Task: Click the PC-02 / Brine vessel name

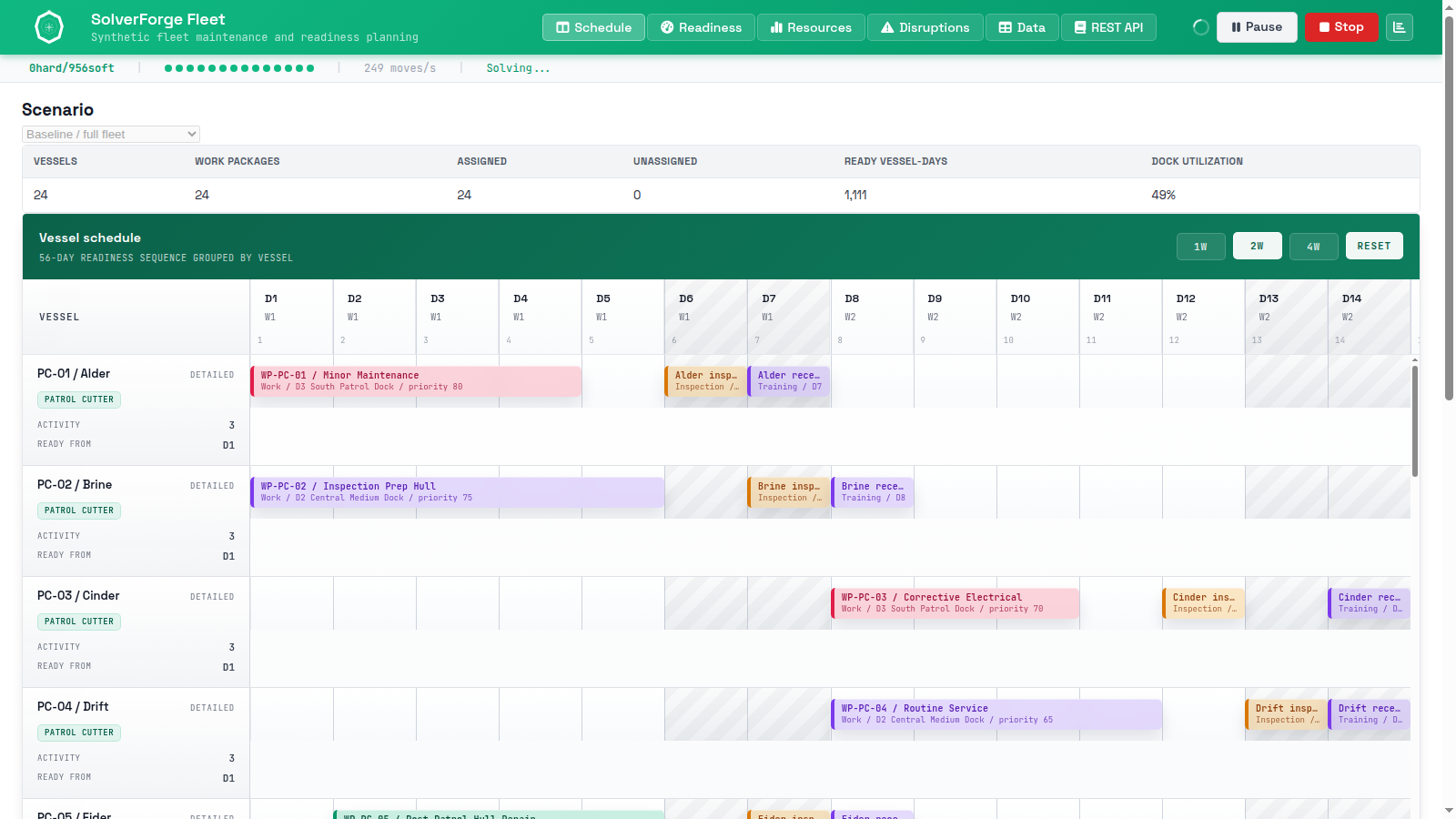Action: (75, 485)
